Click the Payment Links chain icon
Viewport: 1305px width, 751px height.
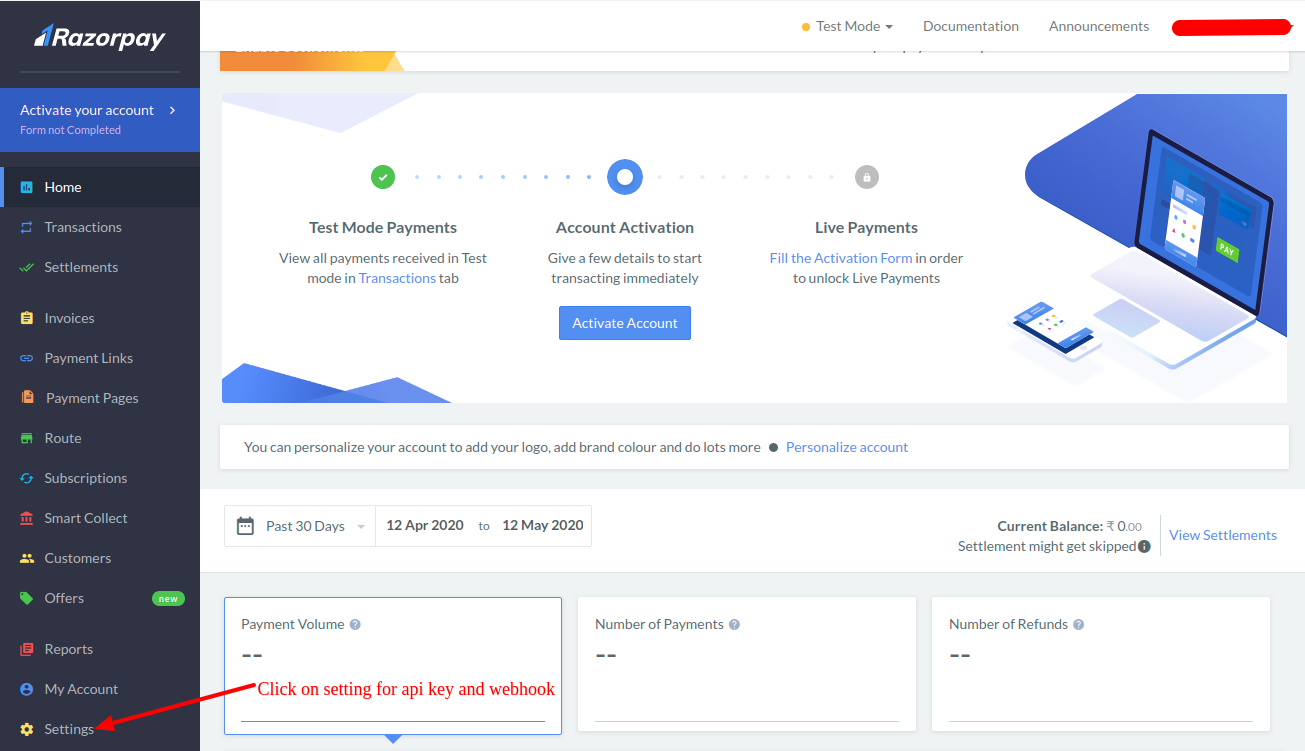27,358
